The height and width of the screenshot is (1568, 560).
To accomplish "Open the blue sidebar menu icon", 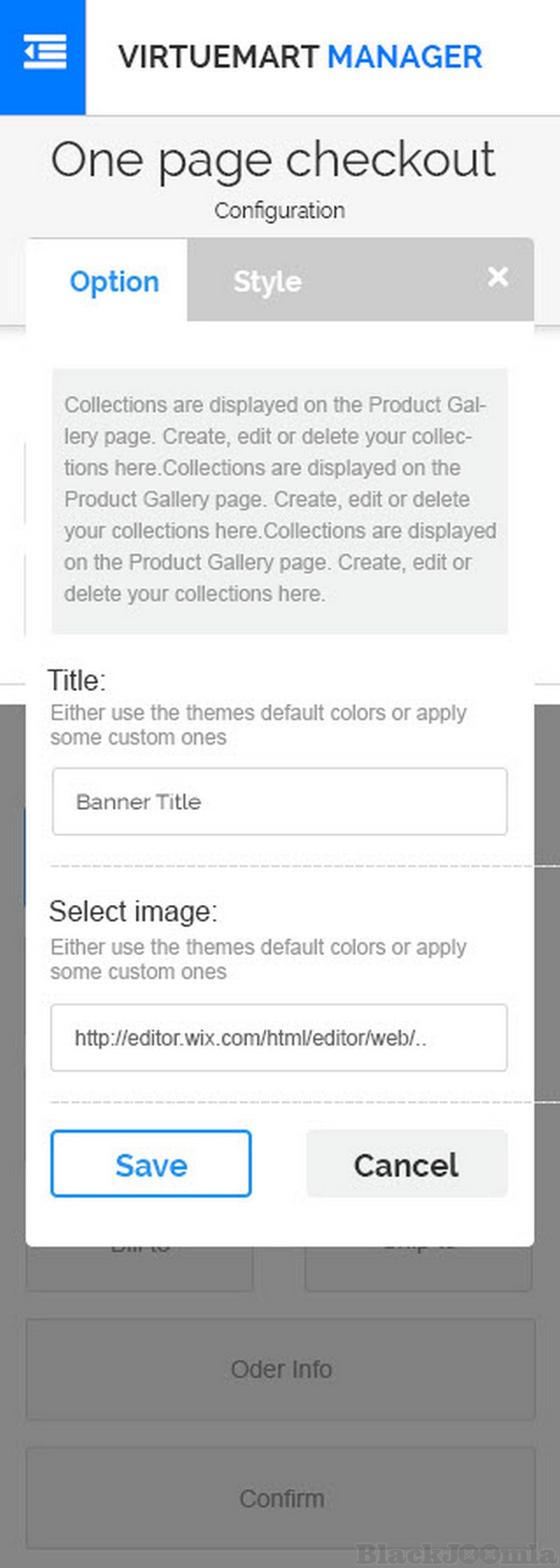I will 43,54.
